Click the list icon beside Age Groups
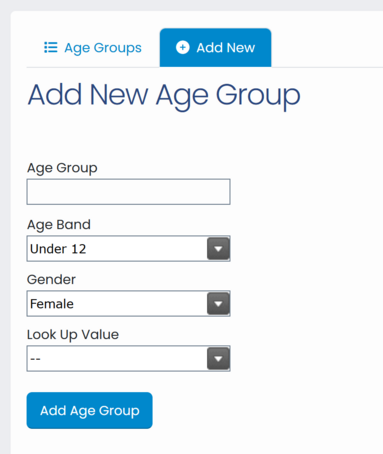383x454 pixels. point(51,47)
